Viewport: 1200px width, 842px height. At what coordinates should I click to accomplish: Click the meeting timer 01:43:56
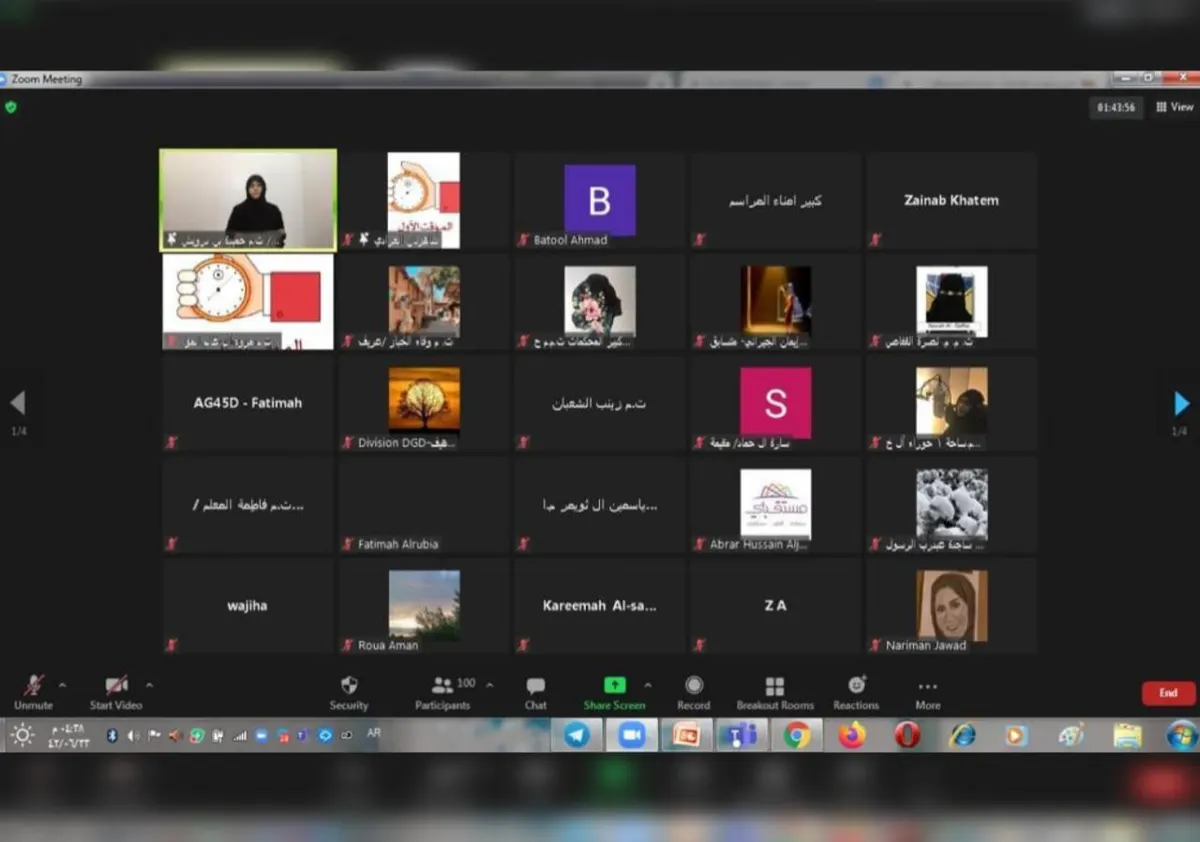1116,107
